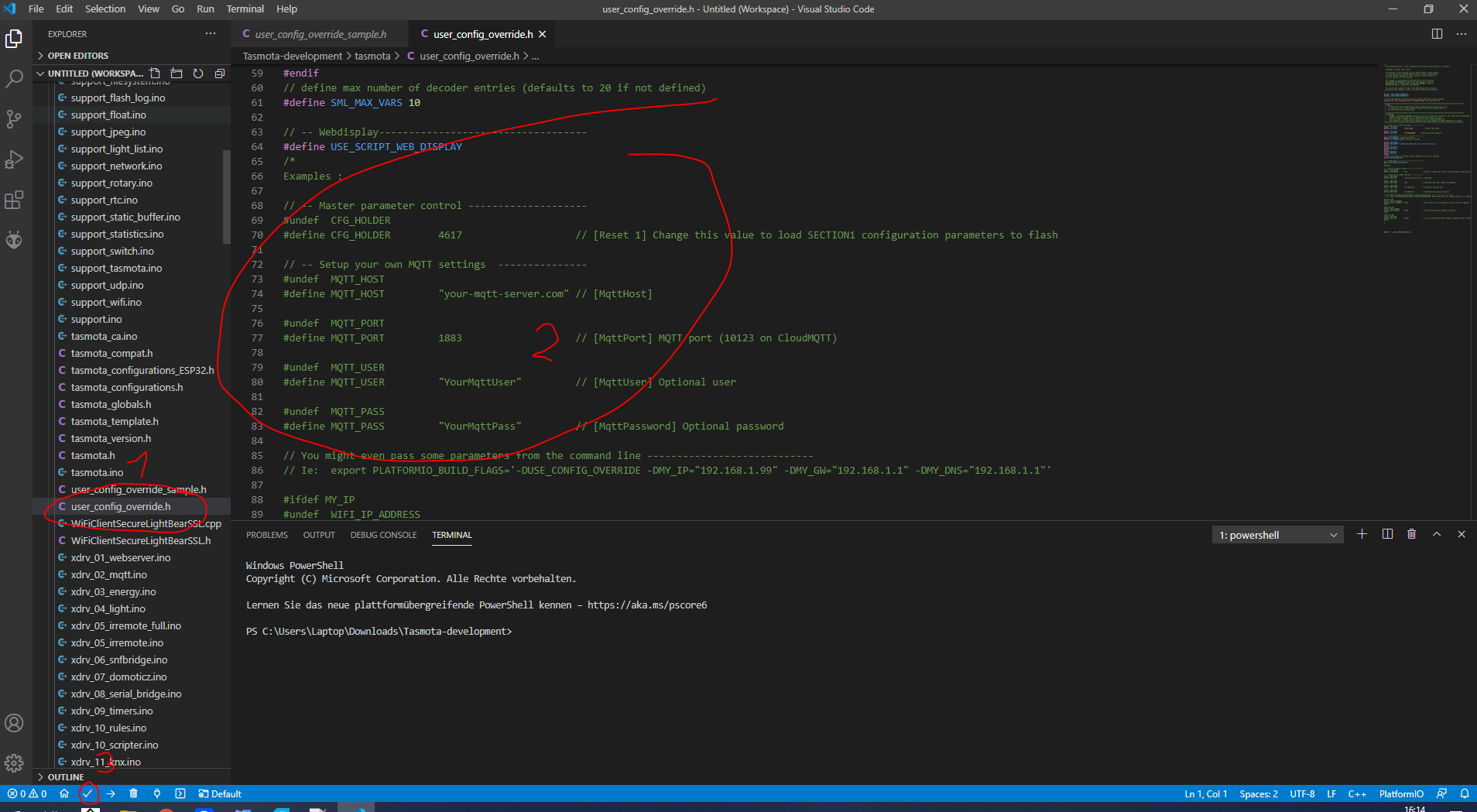Click the Explorer file list scrollbar

coord(227,197)
